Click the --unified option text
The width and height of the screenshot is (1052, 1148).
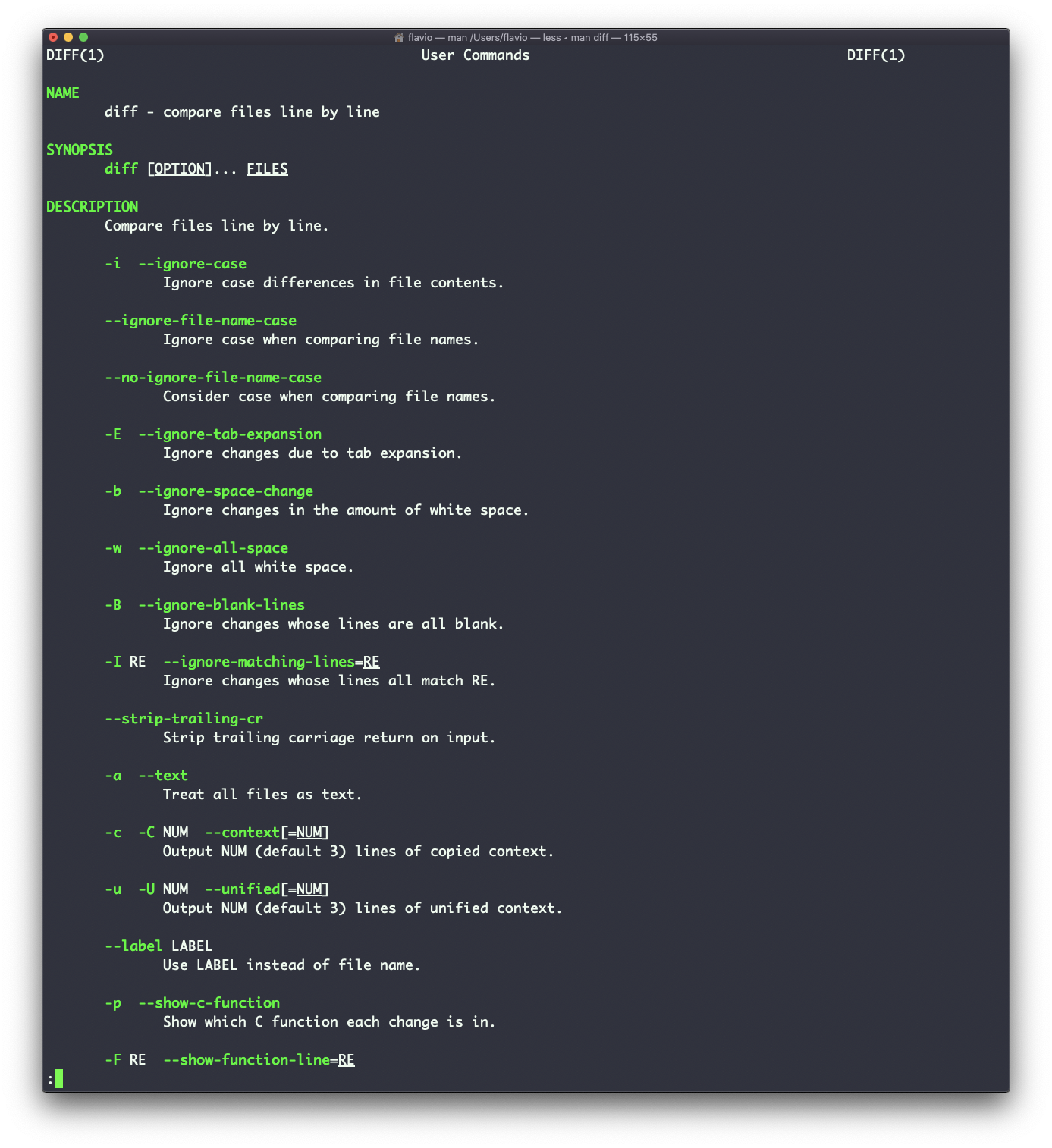tap(243, 889)
